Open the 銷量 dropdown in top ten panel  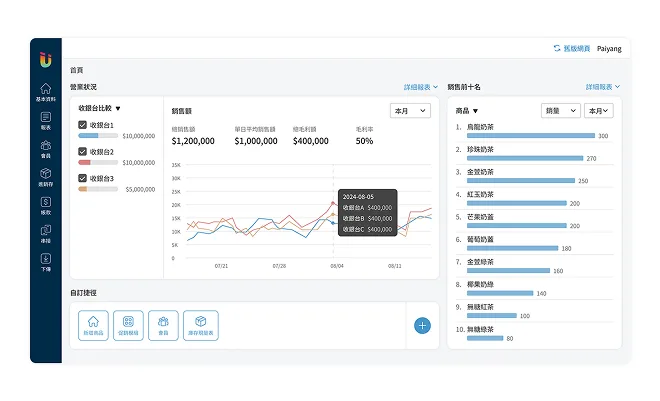click(x=559, y=111)
